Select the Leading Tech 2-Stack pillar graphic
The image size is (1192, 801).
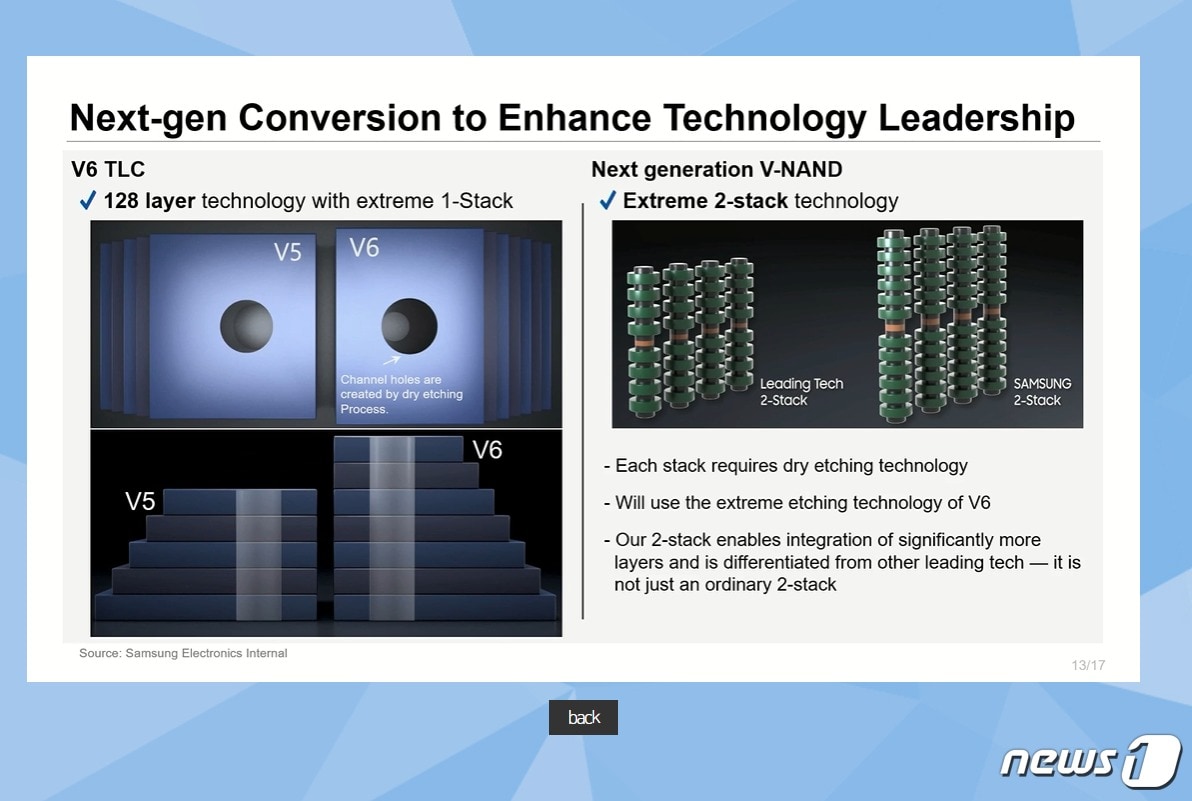tap(689, 337)
